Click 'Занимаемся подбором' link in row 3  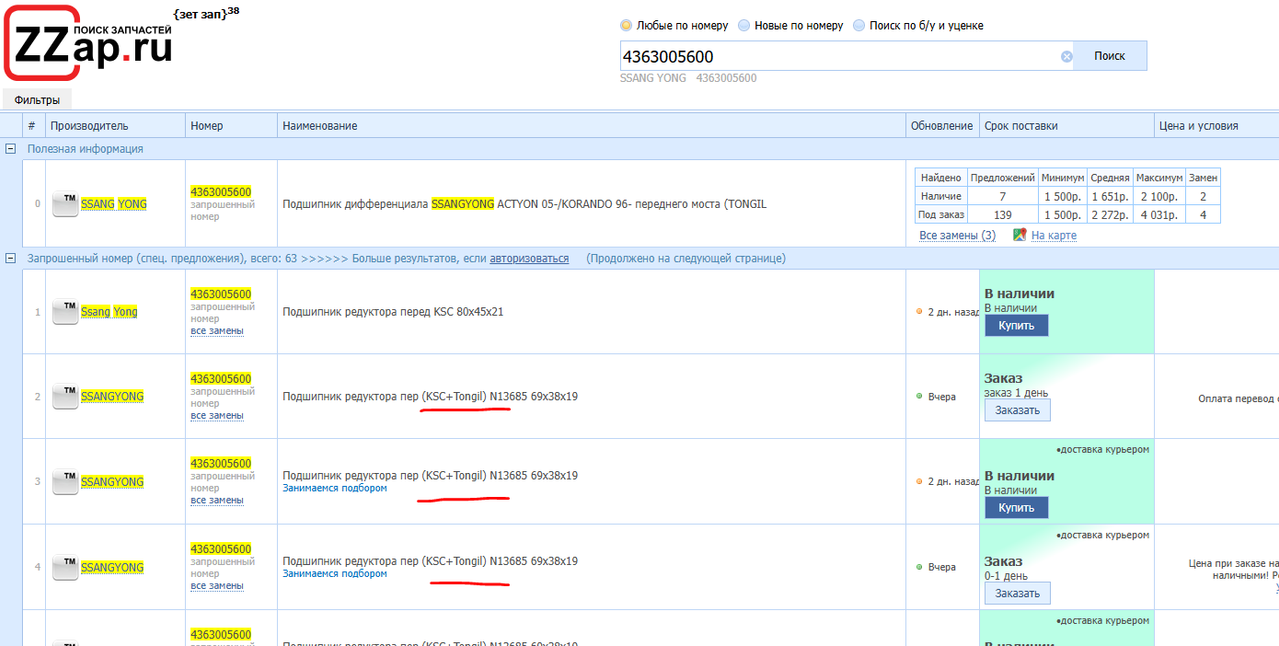tap(335, 488)
